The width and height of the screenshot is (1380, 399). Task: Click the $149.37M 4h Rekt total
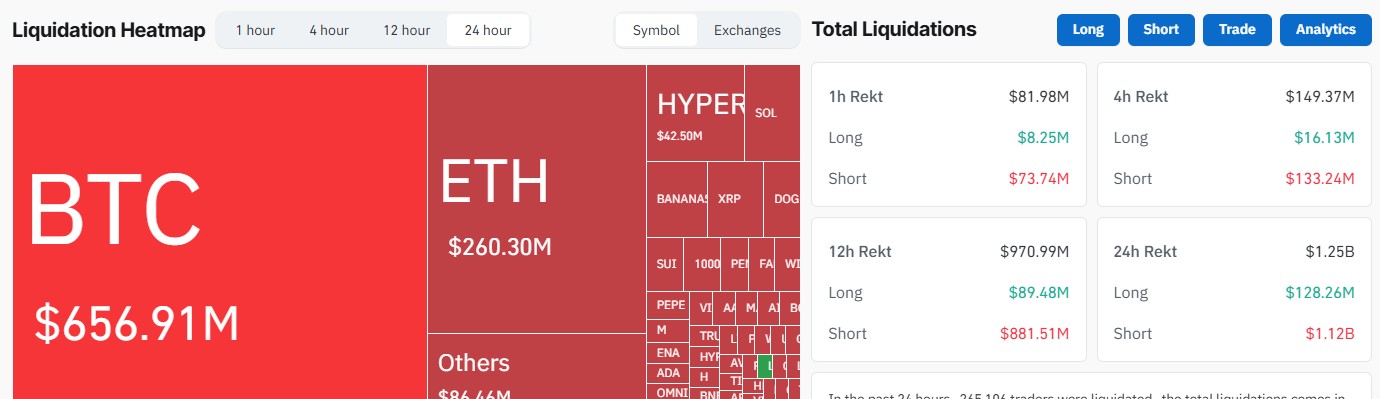point(1320,97)
